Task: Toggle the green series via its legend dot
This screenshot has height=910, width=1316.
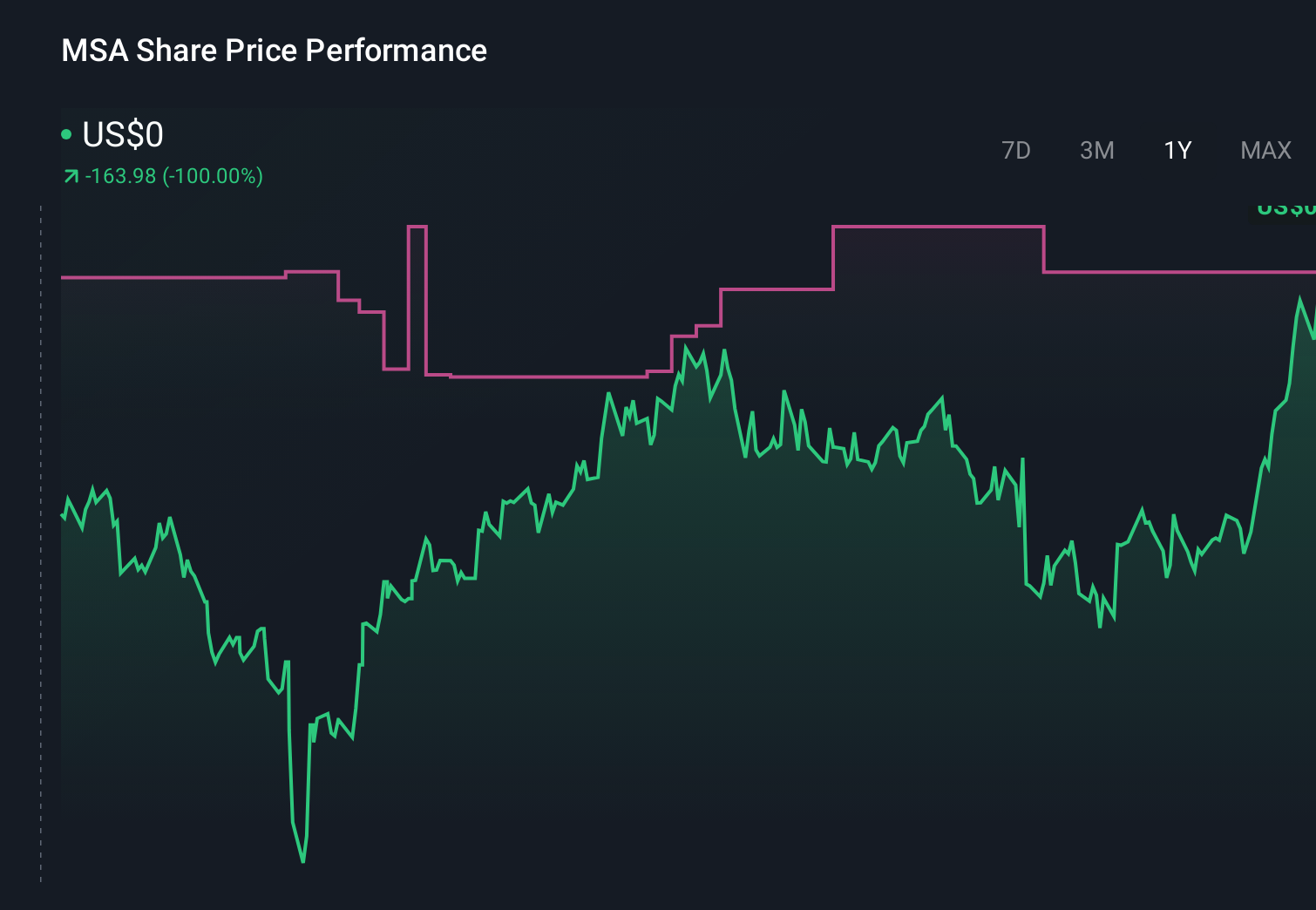Action: point(67,133)
